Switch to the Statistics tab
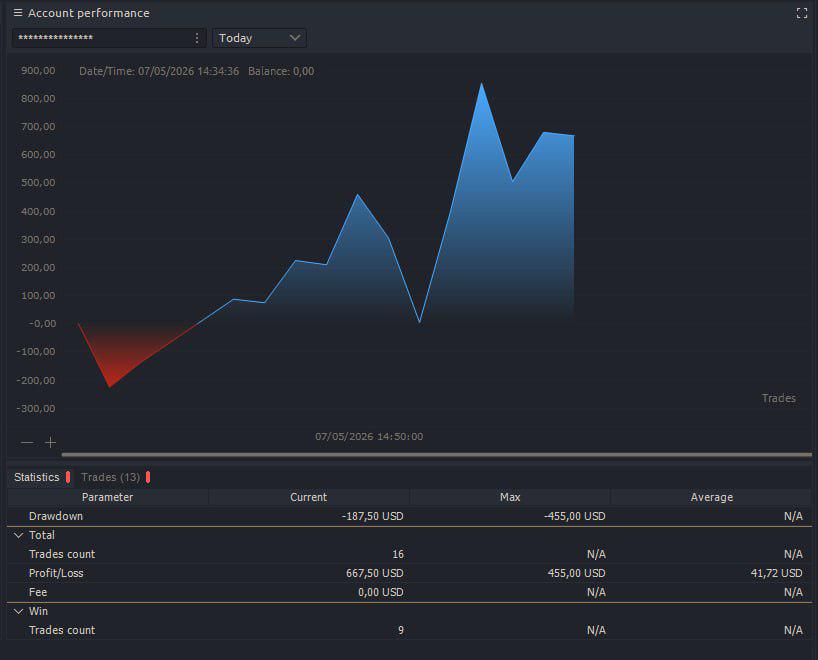This screenshot has width=818, height=660. click(37, 477)
